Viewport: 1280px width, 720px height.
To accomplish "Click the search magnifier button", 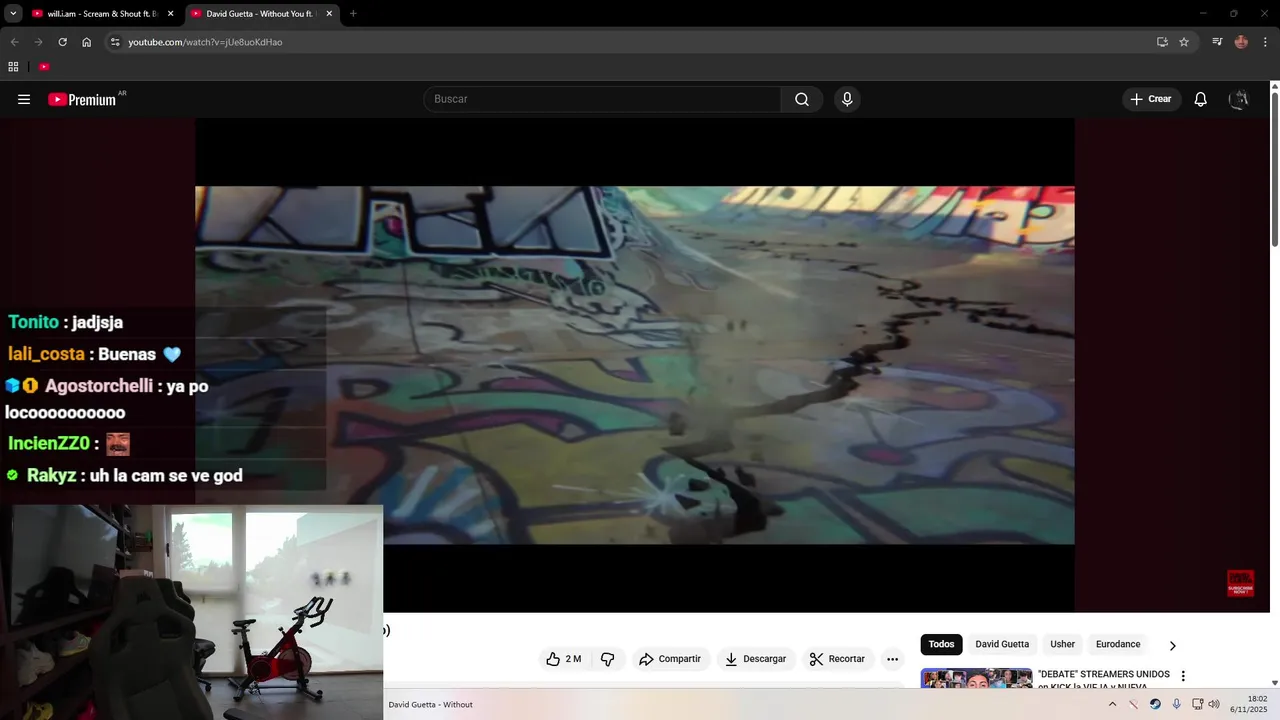I will pos(802,99).
